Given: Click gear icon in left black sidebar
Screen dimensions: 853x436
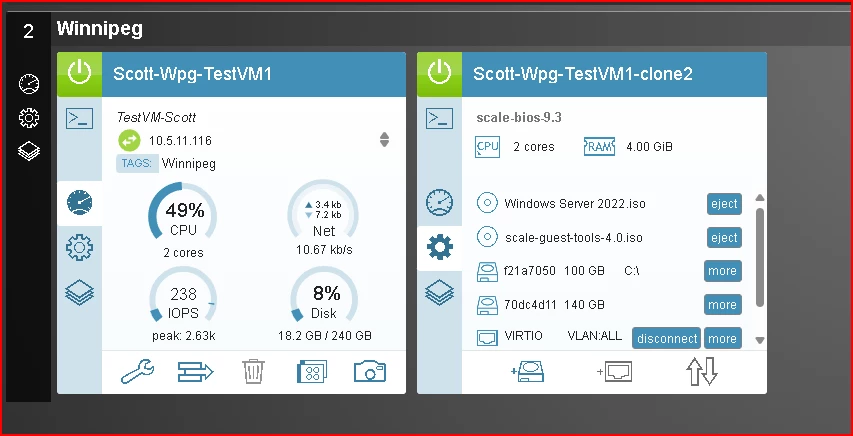Looking at the screenshot, I should 29,118.
